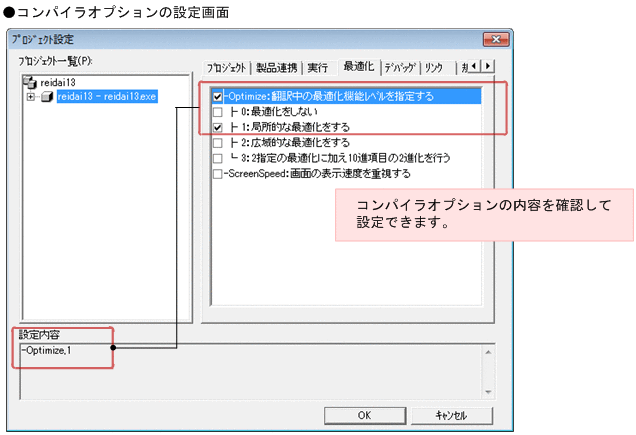Click the キャンセル button

tap(451, 416)
